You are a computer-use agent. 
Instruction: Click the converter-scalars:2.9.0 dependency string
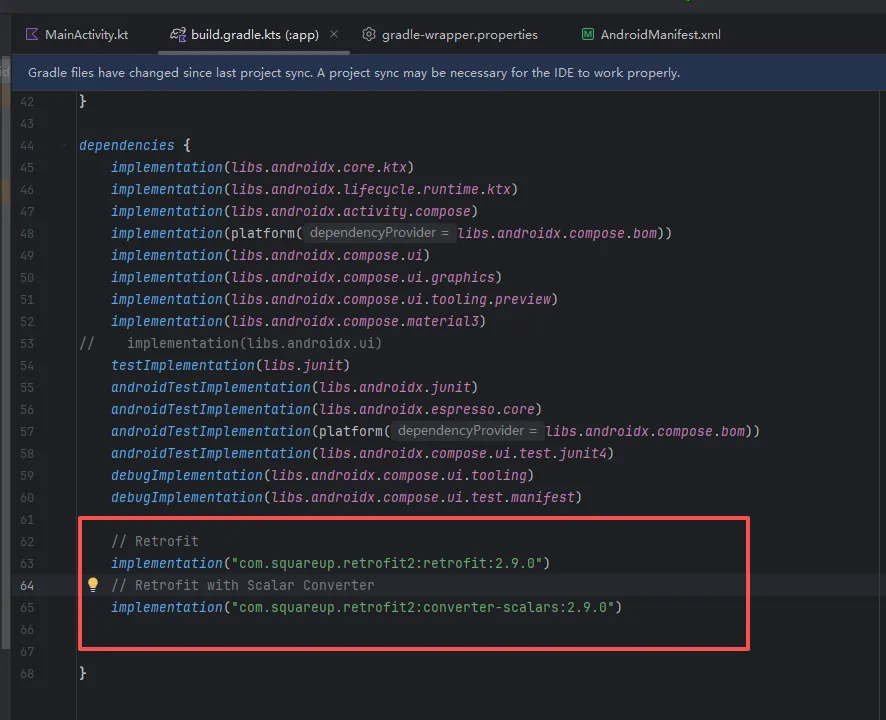pyautogui.click(x=423, y=608)
